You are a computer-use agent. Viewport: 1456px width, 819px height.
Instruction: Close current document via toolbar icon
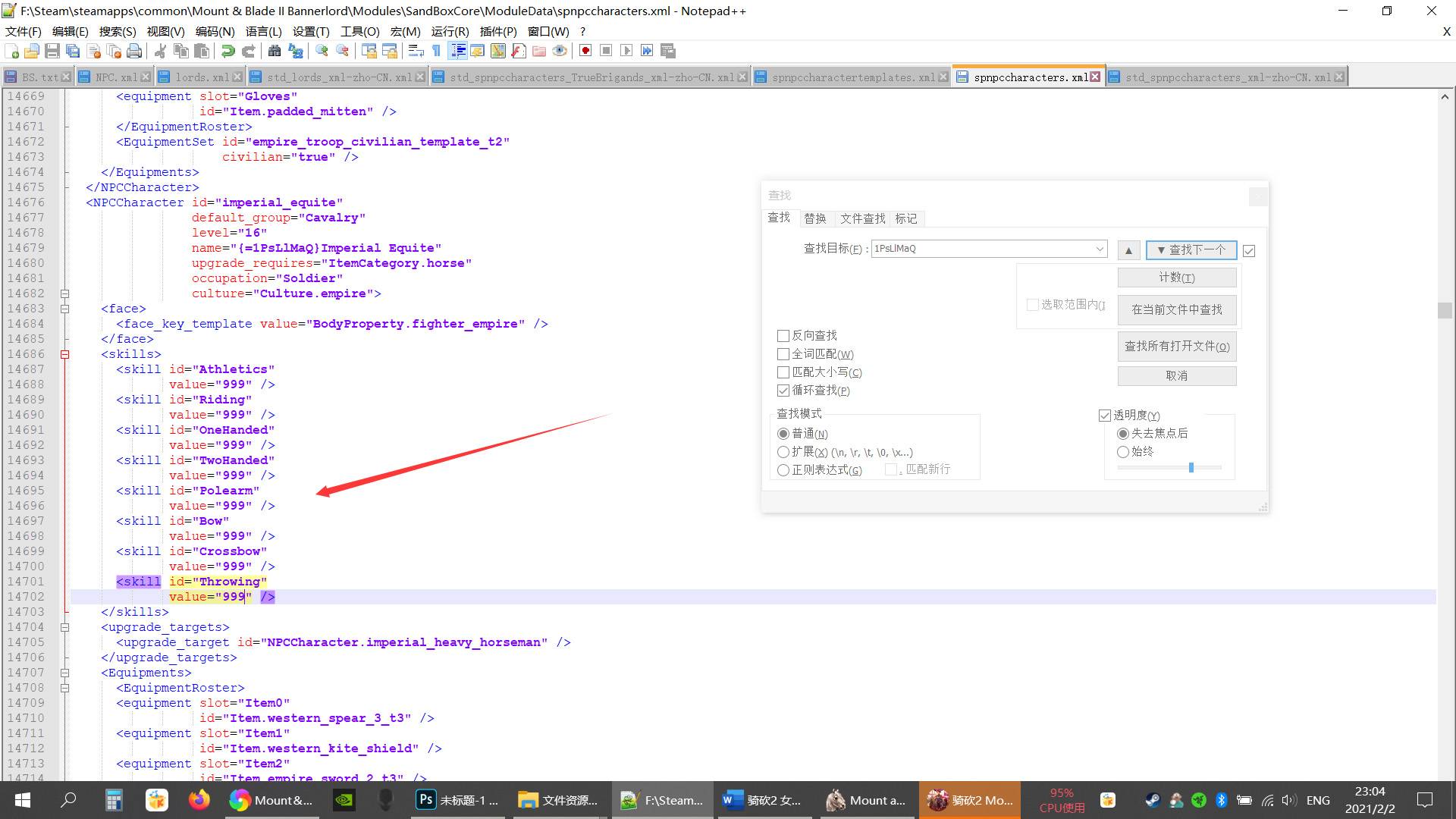[93, 51]
